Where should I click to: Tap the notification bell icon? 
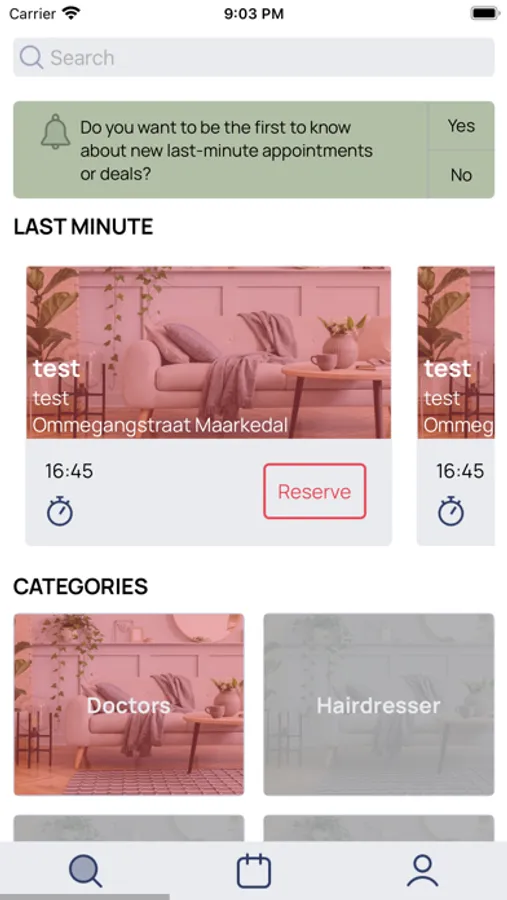tap(56, 131)
